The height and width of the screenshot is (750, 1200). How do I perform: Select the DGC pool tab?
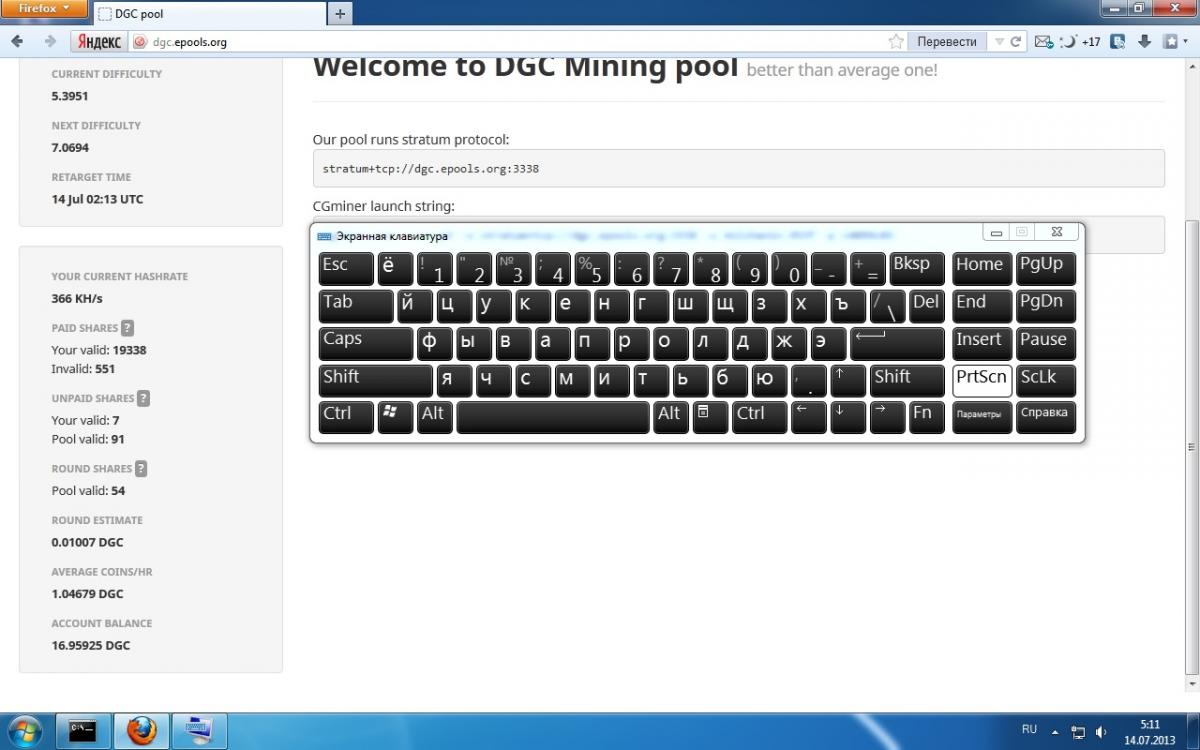point(208,14)
